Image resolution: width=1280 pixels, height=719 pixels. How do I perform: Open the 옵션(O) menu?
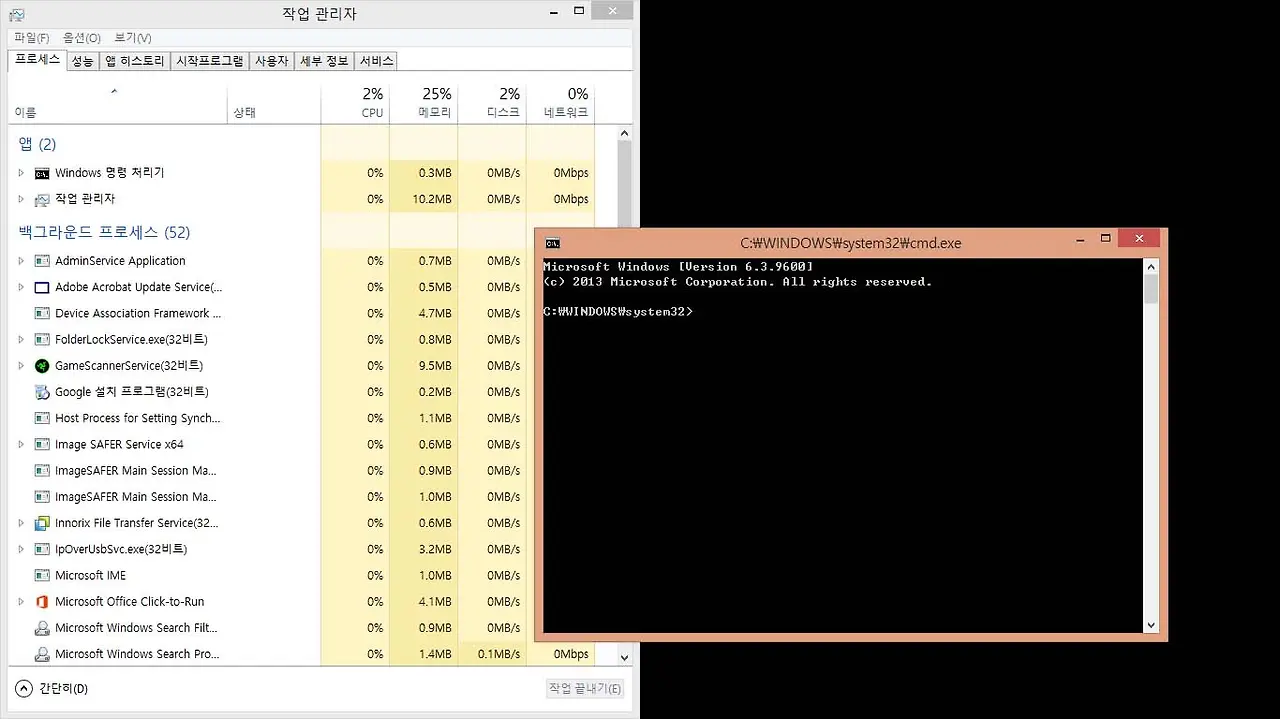(82, 38)
